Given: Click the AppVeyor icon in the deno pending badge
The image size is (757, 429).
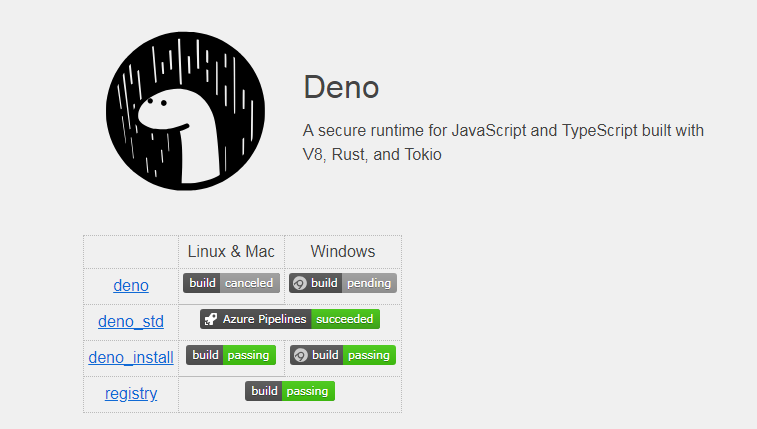Looking at the screenshot, I should (x=300, y=283).
